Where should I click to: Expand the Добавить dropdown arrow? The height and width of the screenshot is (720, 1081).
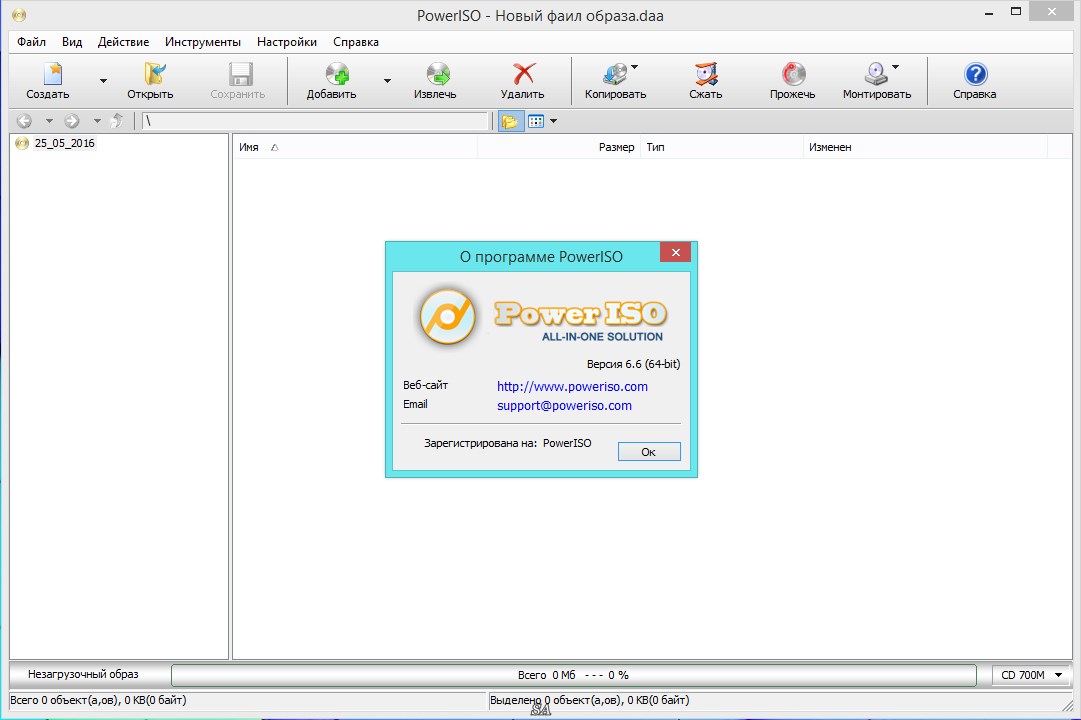click(387, 81)
